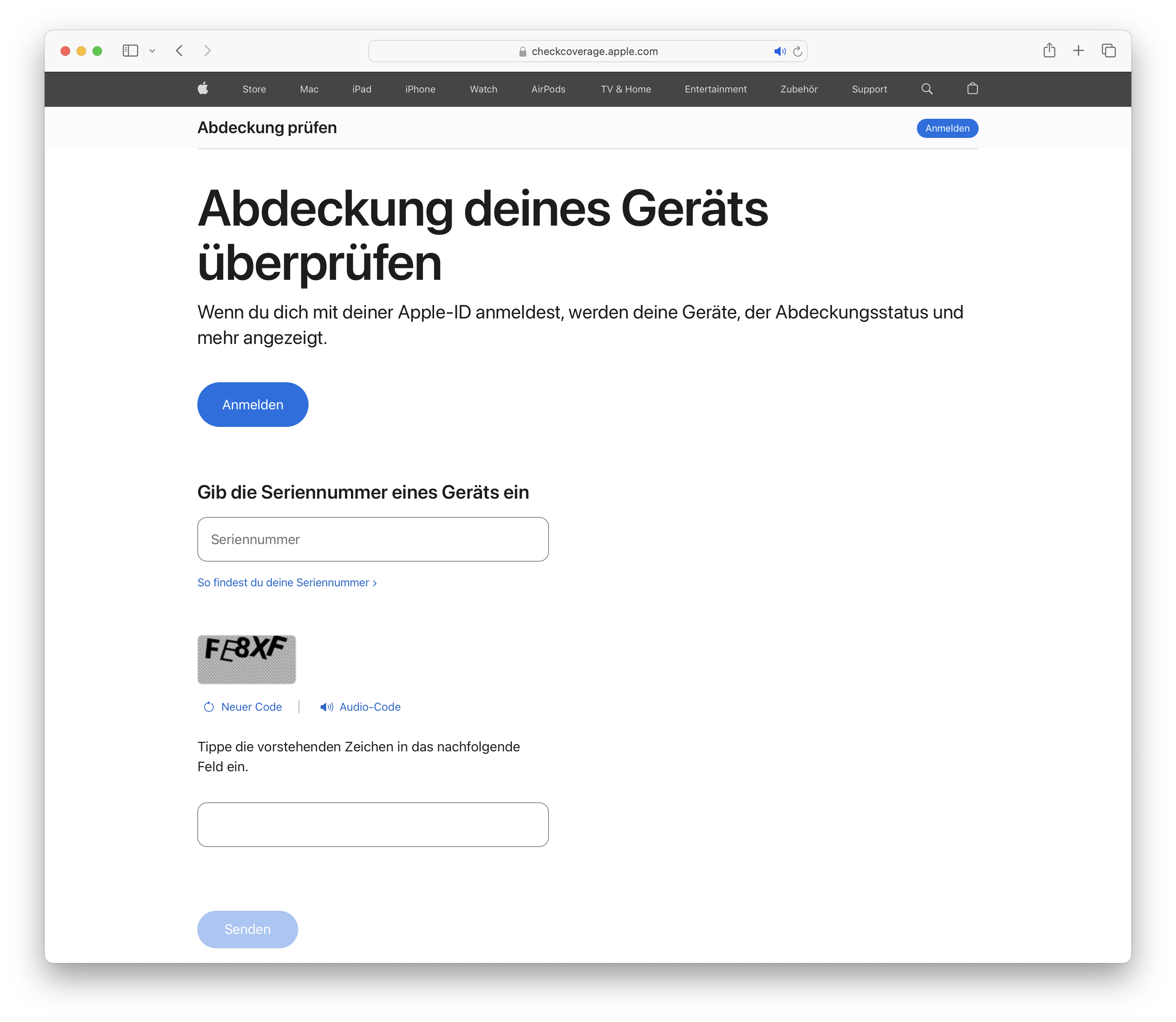1176x1022 pixels.
Task: Open the search magnifier icon
Action: pyautogui.click(x=927, y=89)
